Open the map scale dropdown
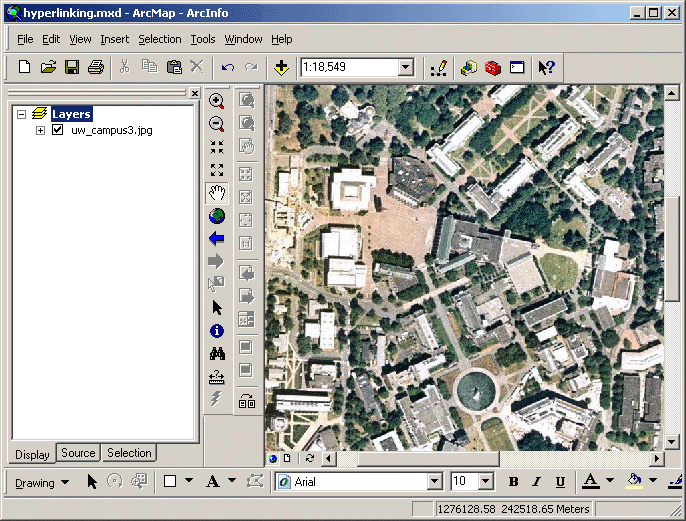The image size is (686, 521). coord(406,68)
